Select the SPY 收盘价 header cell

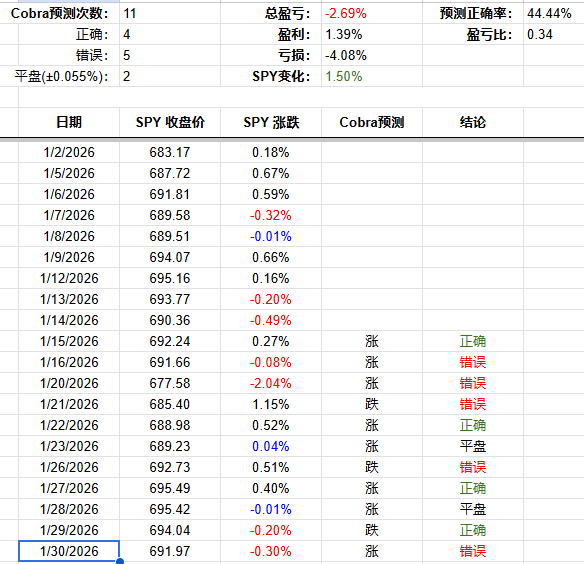coord(170,122)
